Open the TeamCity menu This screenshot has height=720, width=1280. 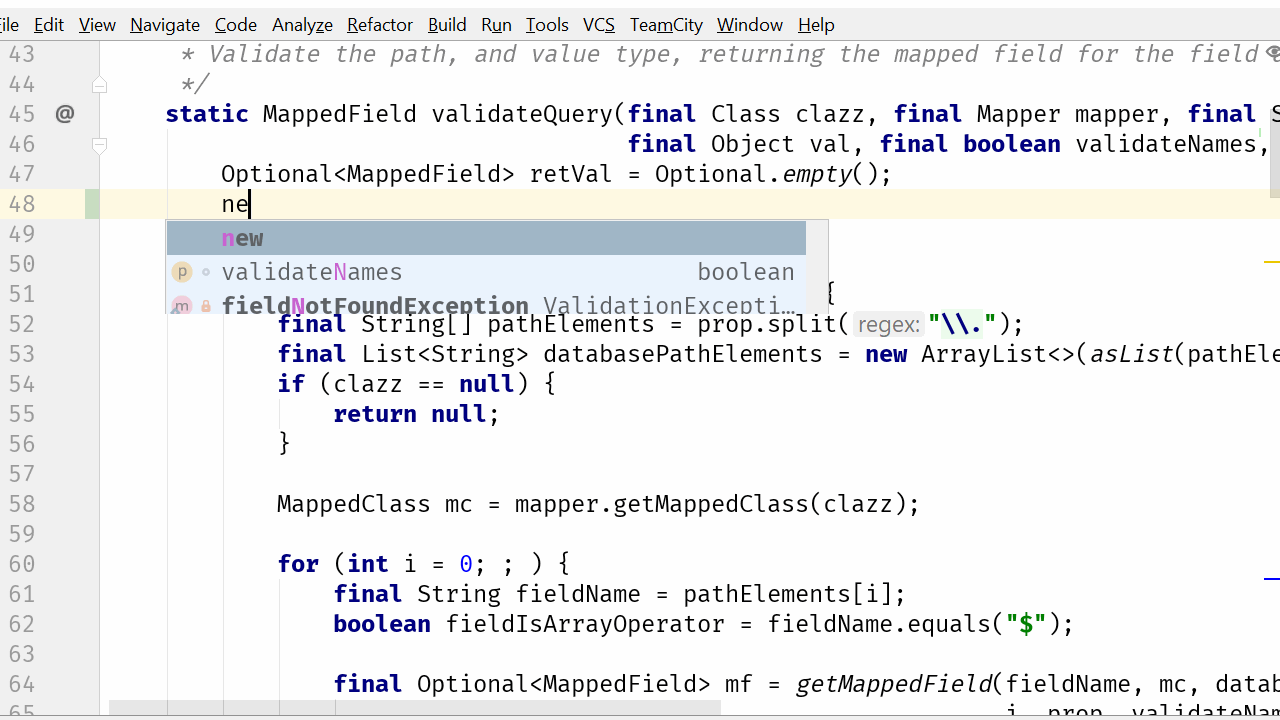[666, 25]
